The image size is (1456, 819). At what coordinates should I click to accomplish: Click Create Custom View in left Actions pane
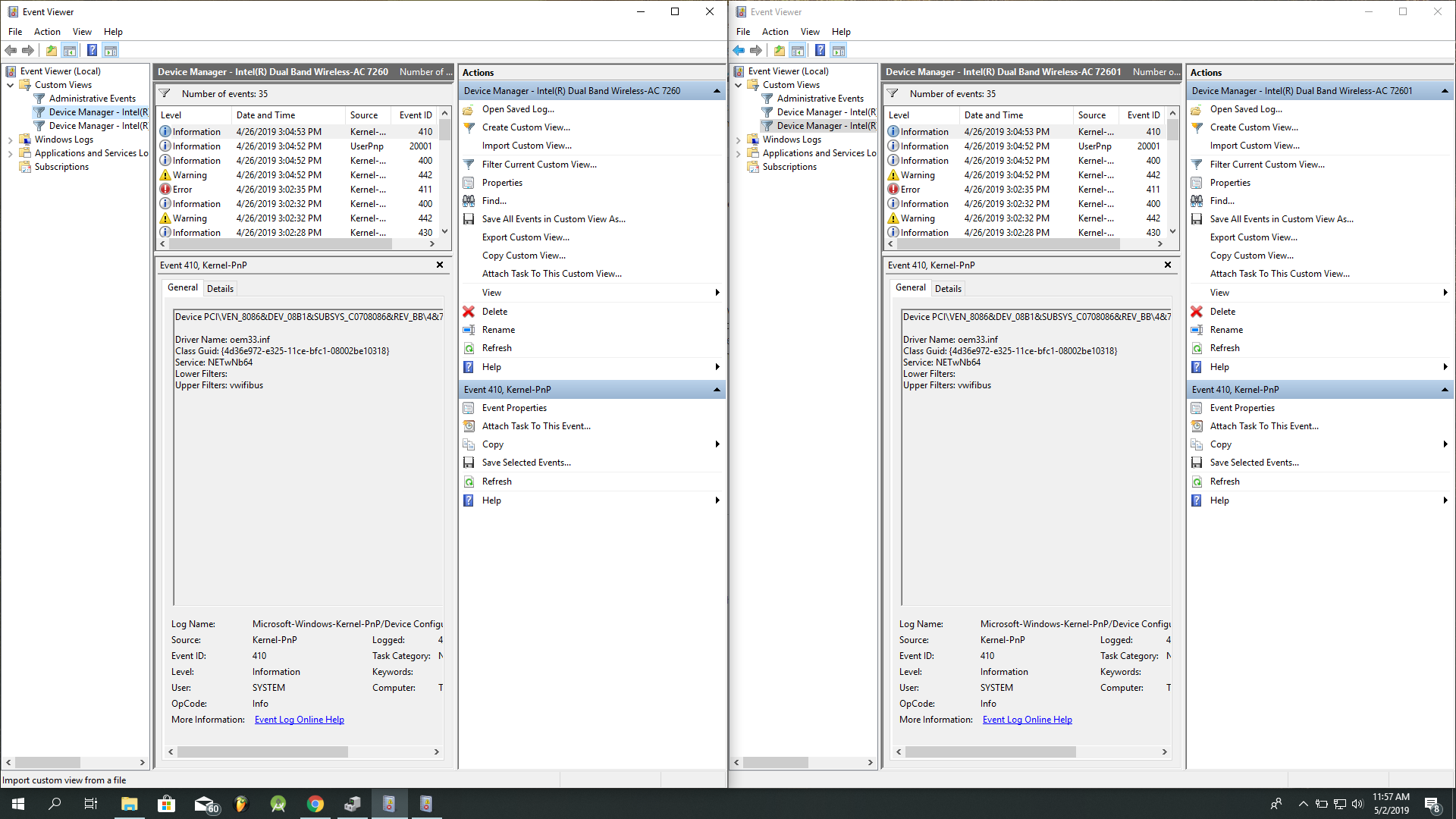pyautogui.click(x=526, y=127)
